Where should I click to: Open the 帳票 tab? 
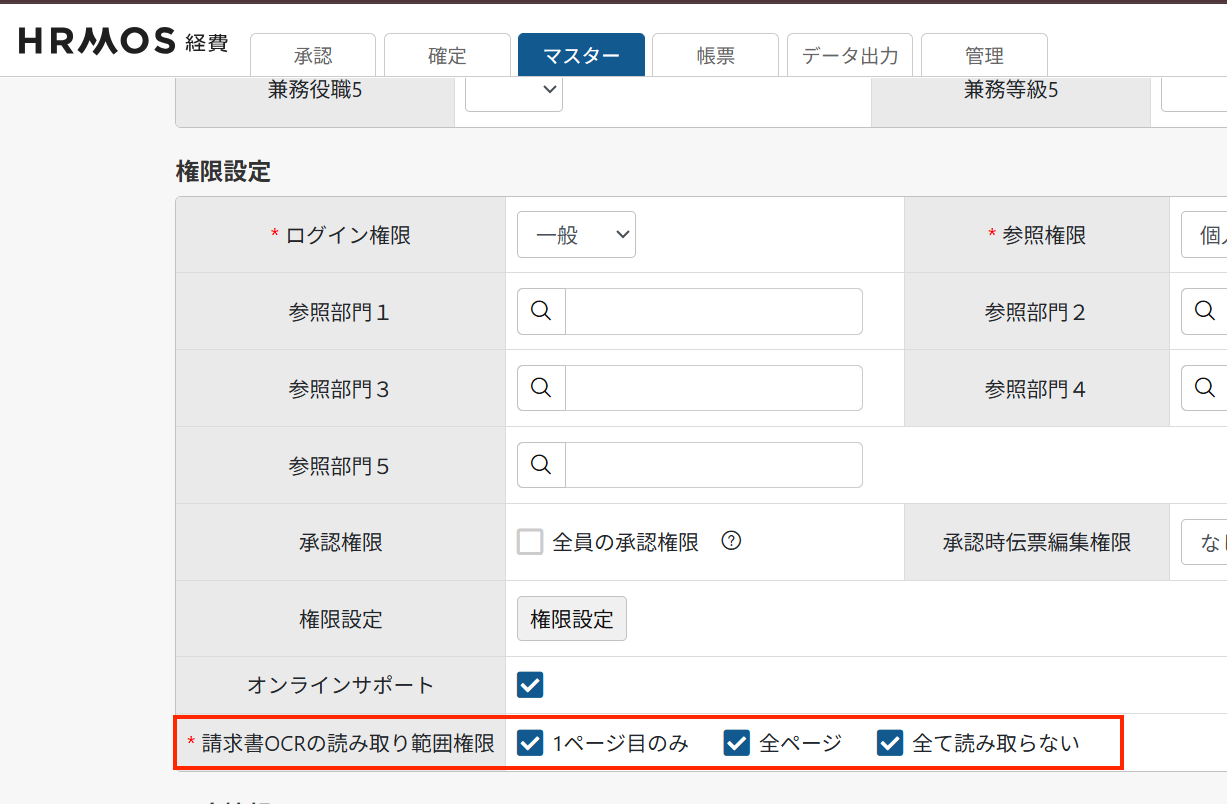coord(715,56)
